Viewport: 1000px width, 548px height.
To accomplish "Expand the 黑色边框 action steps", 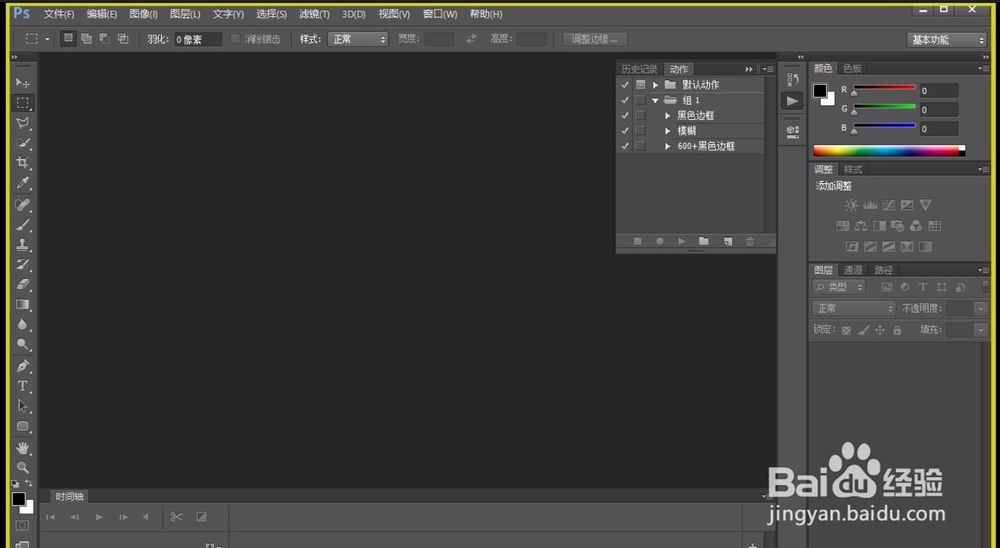I will (x=667, y=115).
